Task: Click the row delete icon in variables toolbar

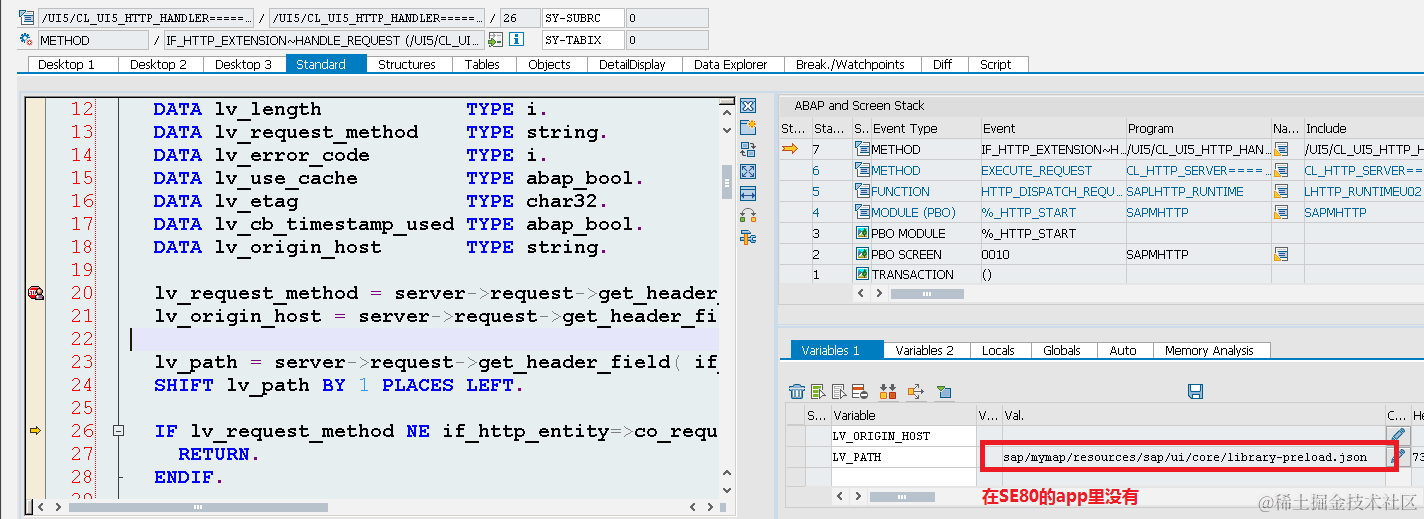Action: (x=860, y=391)
